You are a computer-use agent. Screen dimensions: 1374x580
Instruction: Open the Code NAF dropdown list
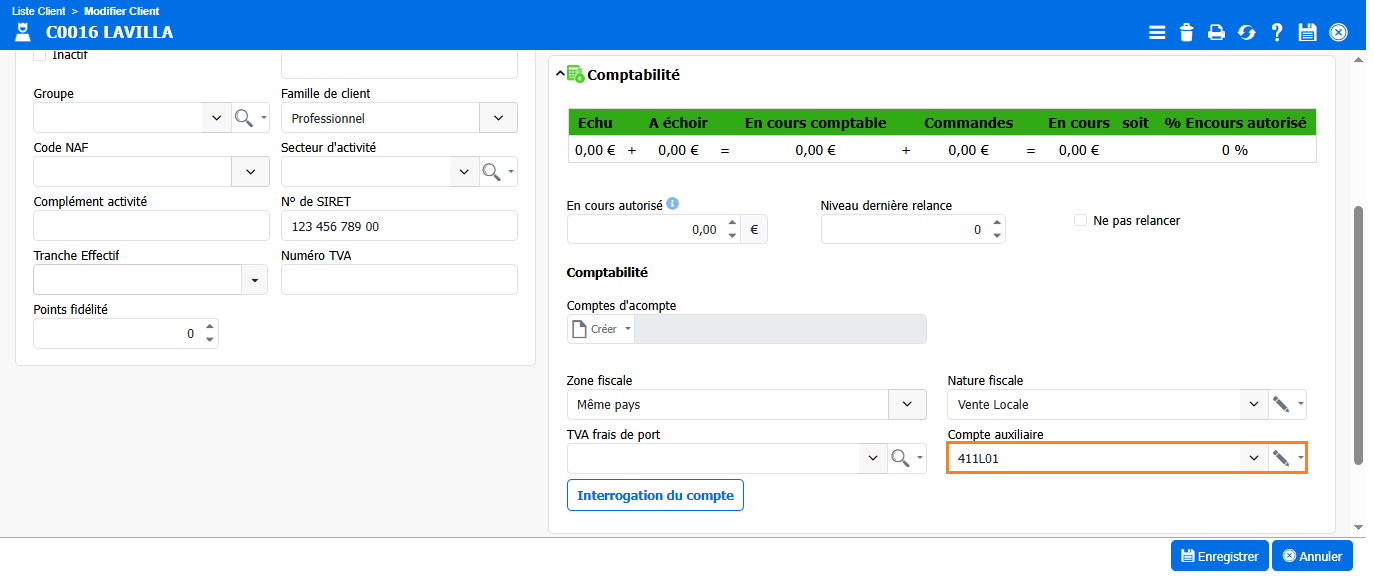point(250,172)
